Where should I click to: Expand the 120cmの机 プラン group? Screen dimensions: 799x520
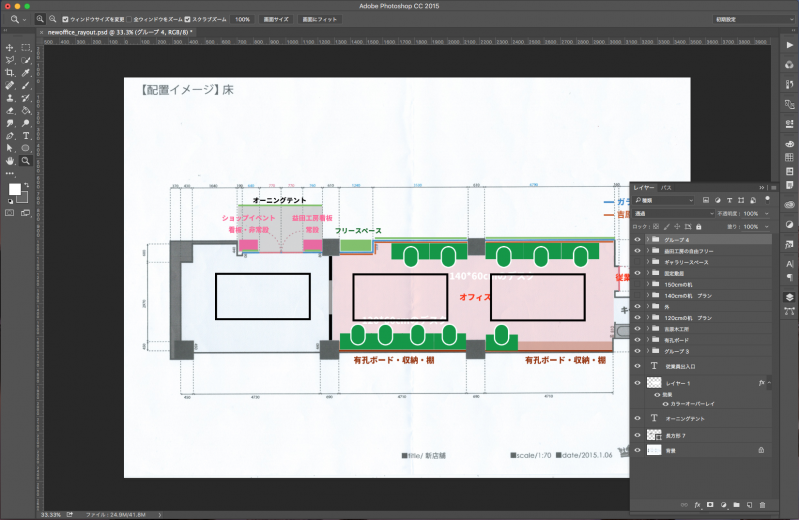click(x=648, y=318)
